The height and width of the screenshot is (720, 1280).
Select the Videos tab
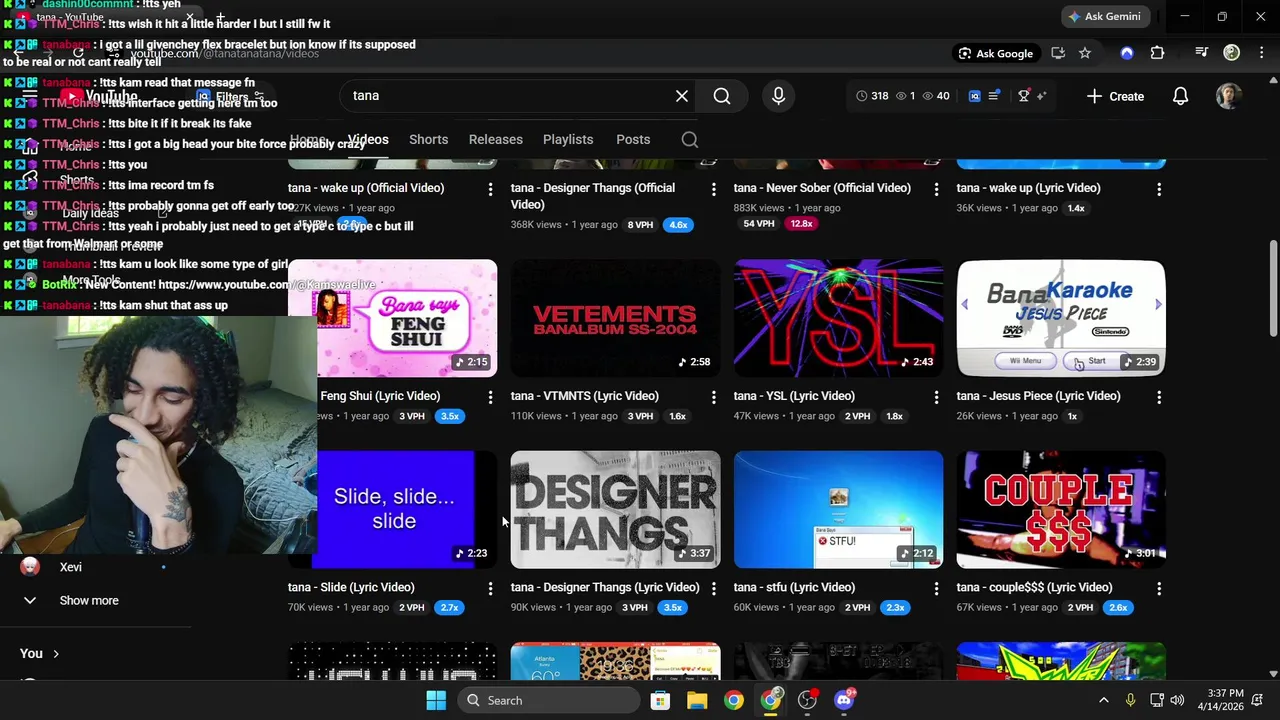coord(368,140)
